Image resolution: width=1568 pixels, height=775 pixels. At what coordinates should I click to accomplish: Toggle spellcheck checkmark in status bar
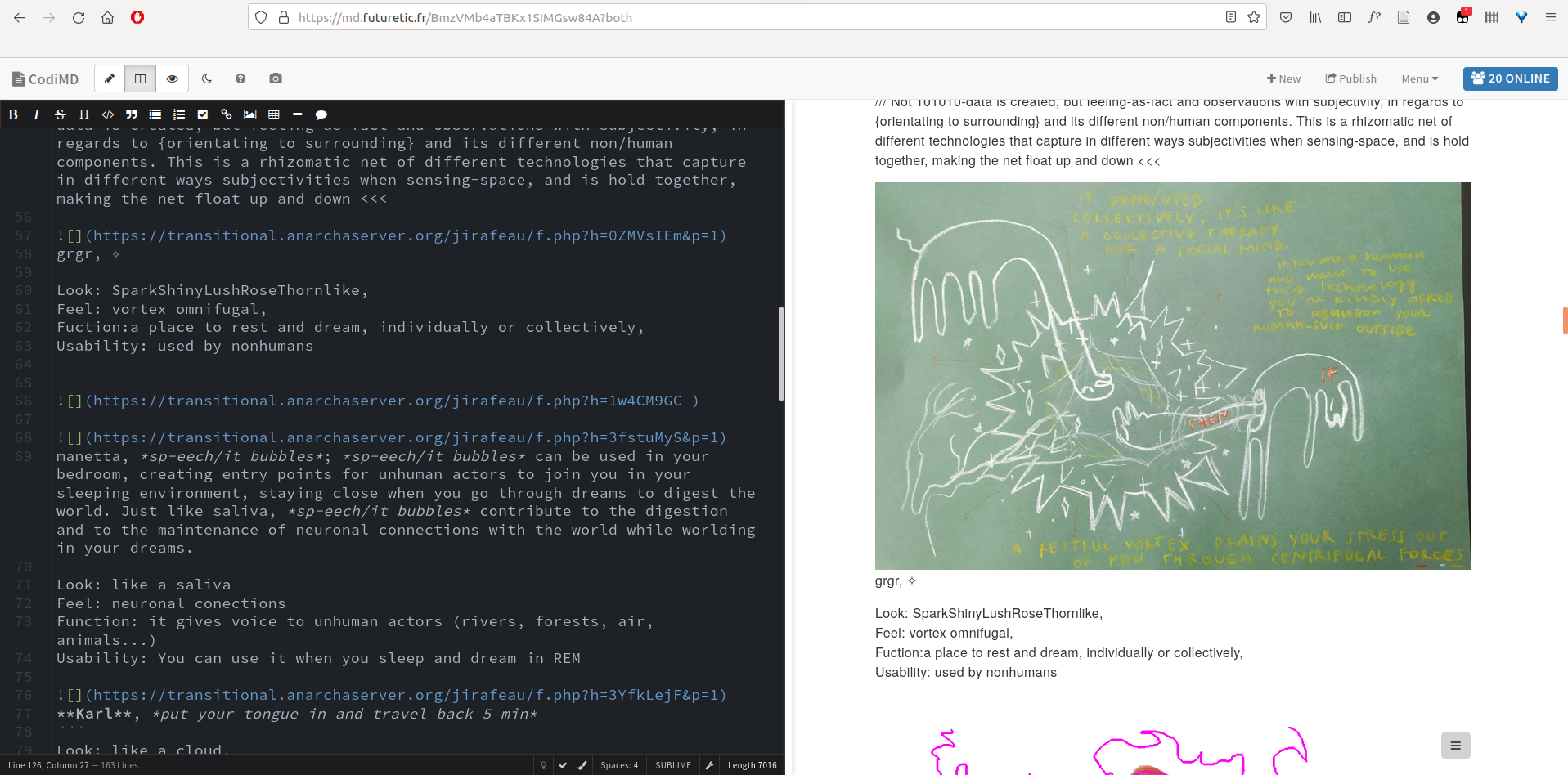point(563,765)
